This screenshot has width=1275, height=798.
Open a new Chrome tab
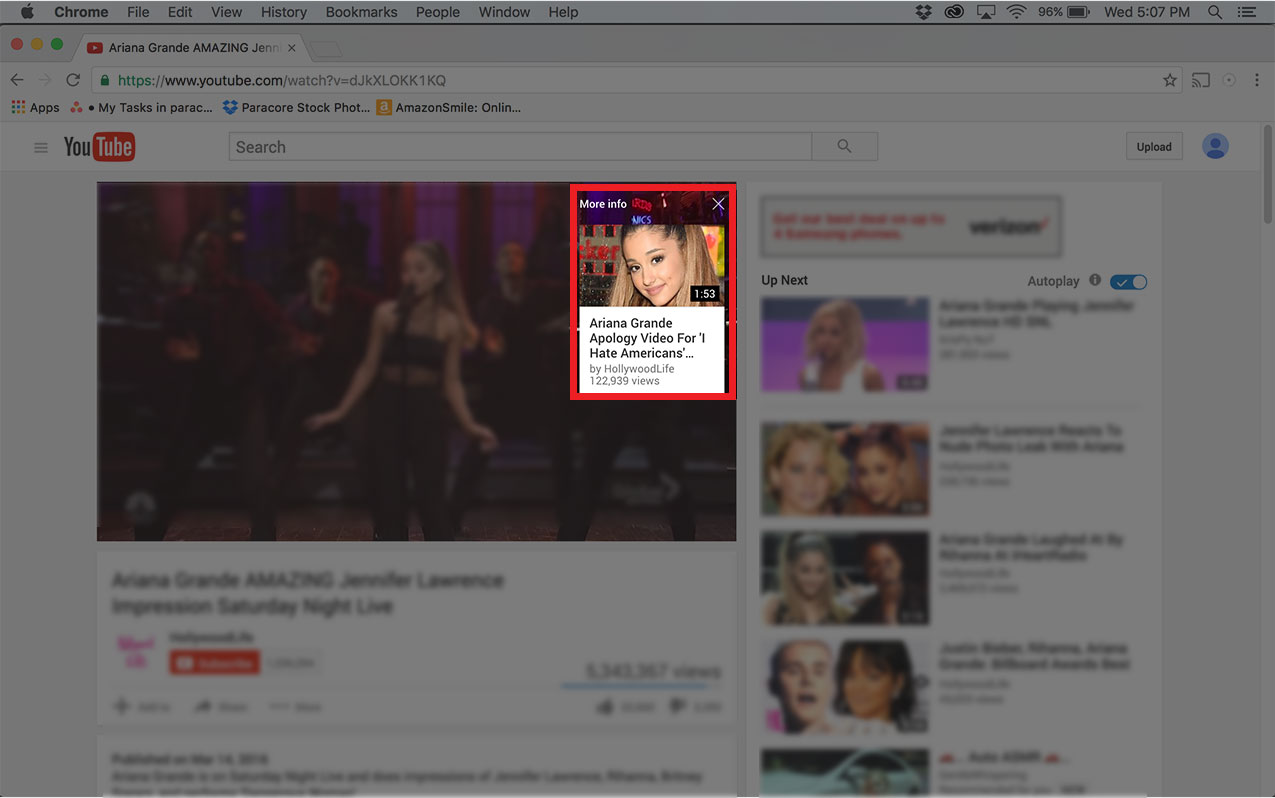326,48
